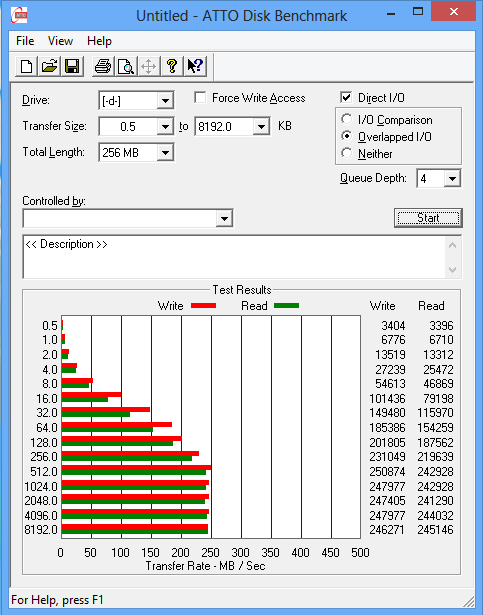This screenshot has height=615, width=483.
Task: Click write value 250874
Action: tap(387, 471)
